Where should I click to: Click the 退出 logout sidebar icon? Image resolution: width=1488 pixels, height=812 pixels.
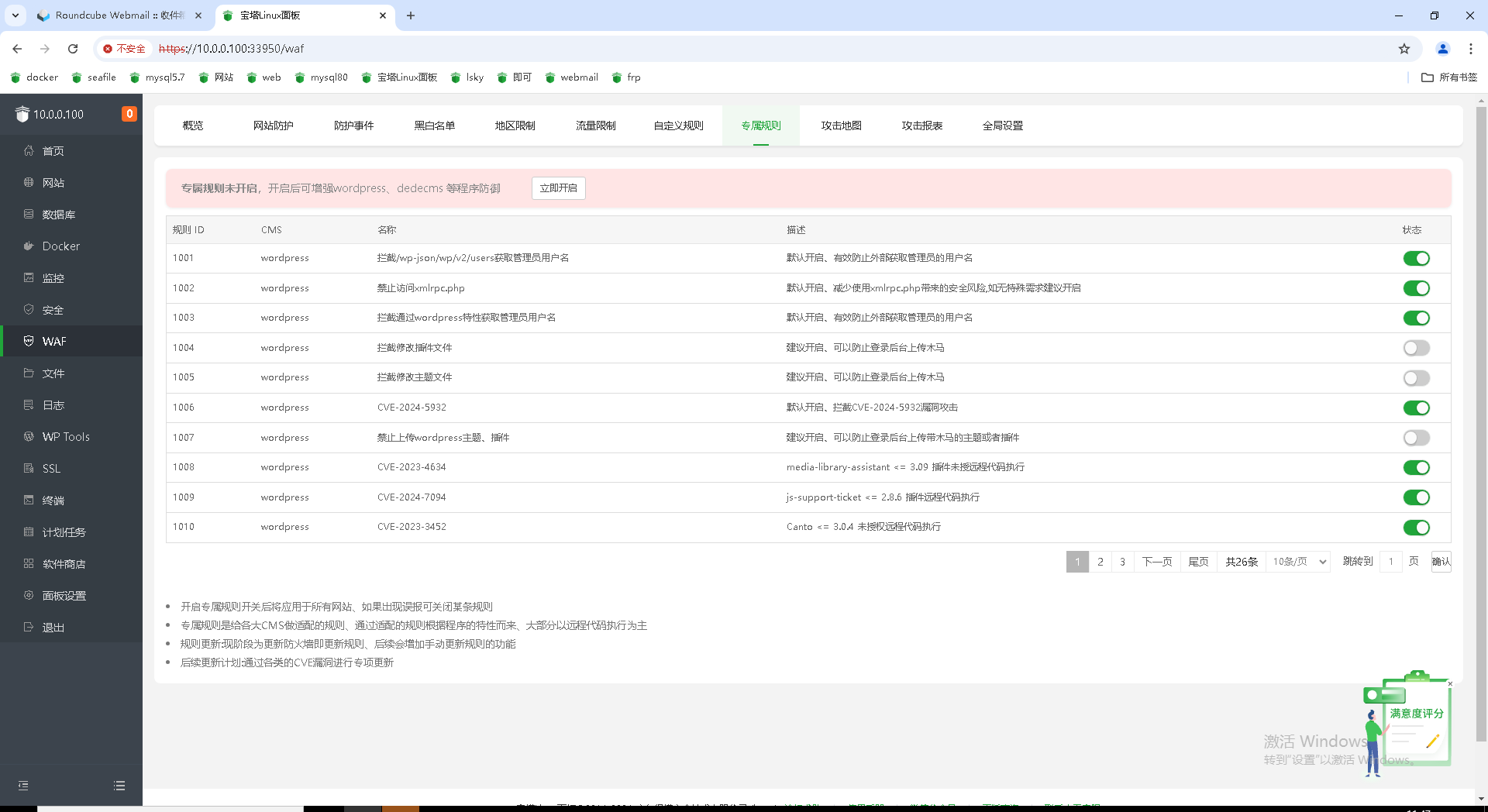29,628
